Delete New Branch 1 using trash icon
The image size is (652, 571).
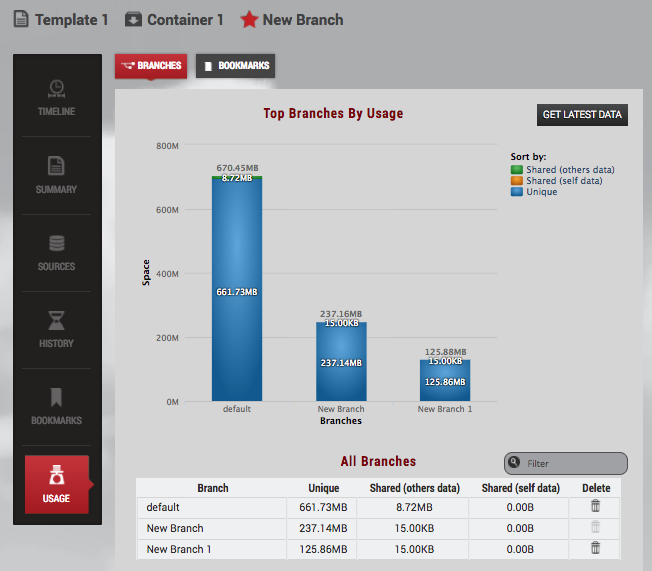click(595, 548)
